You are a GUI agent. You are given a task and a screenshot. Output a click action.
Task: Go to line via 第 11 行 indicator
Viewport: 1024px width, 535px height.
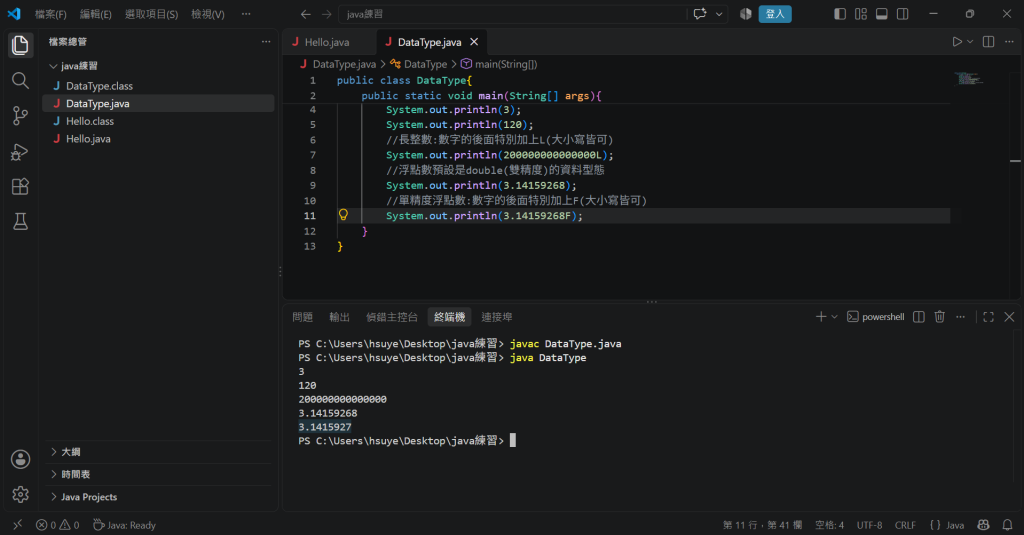click(x=762, y=525)
